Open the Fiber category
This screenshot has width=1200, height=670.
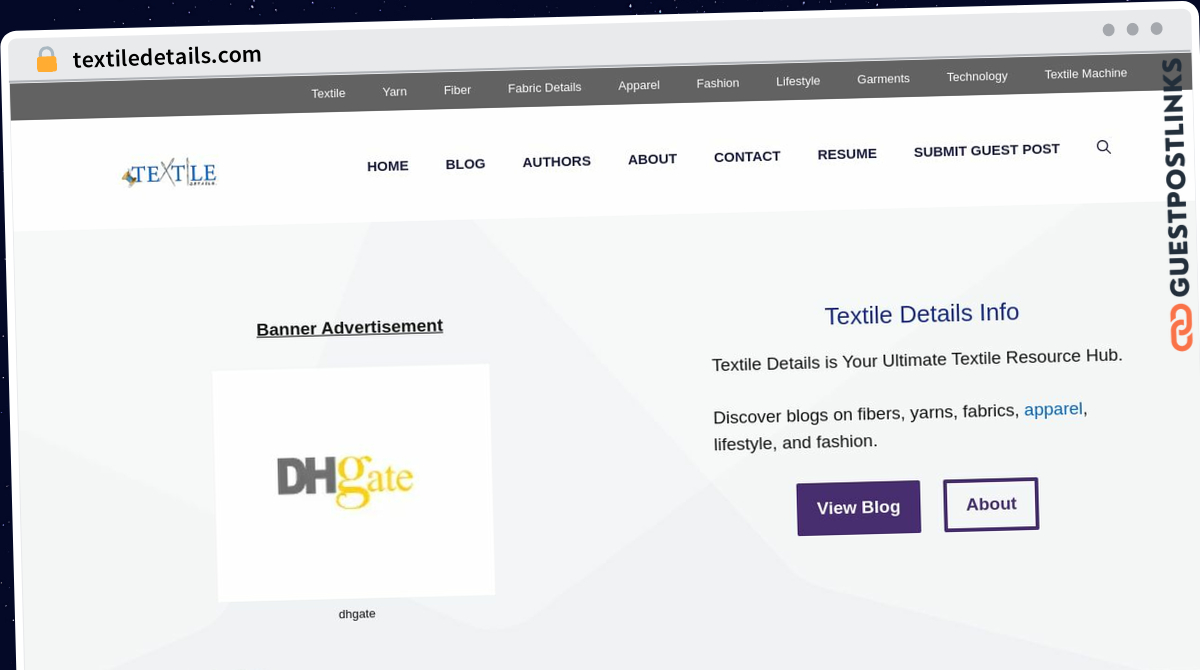(457, 90)
